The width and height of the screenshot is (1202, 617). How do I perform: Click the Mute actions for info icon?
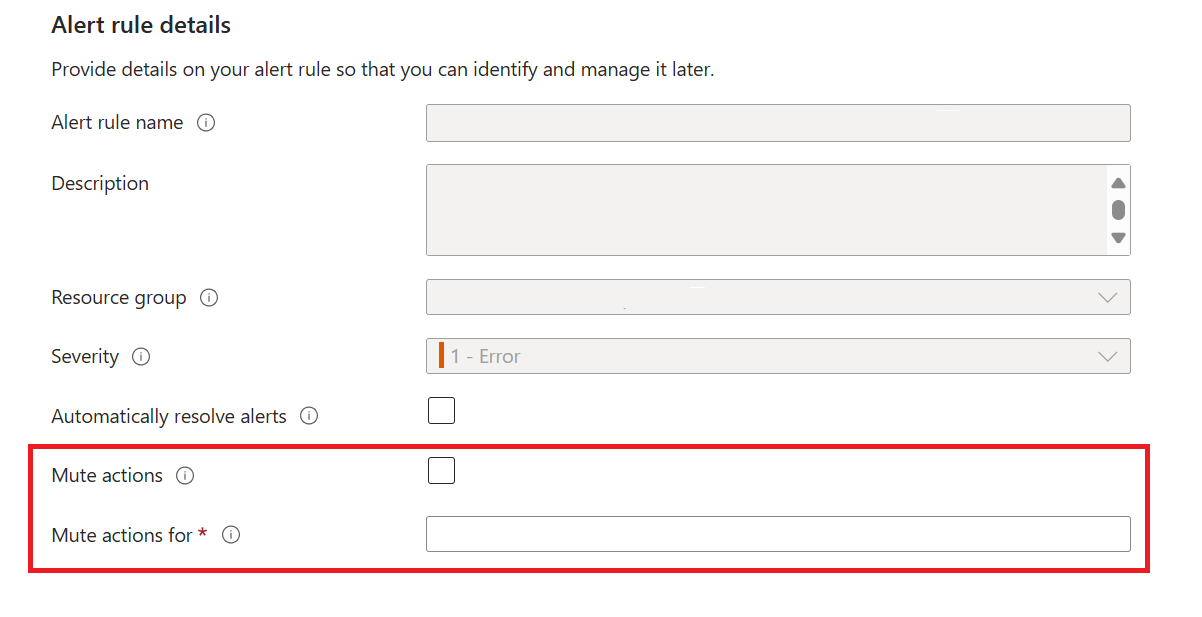pyautogui.click(x=231, y=535)
